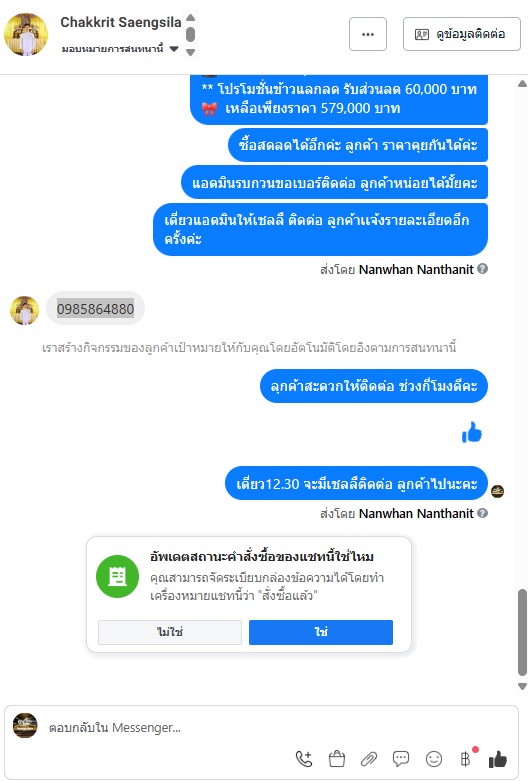Click the header small scroll-down arrow
The height and width of the screenshot is (781, 528).
pyautogui.click(x=190, y=52)
